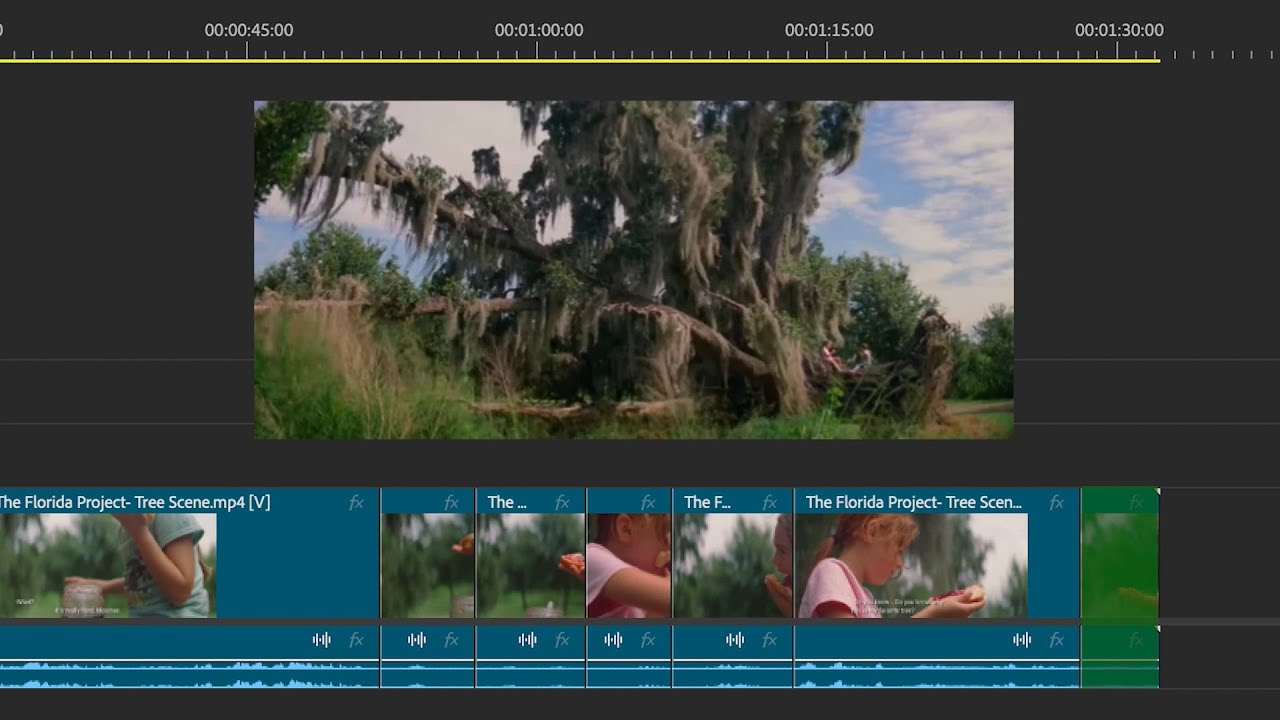Screen dimensions: 1280x720
Task: Select clip name 'The Florida Project- Tree Scene.mp4 [V]'
Action: coord(135,503)
